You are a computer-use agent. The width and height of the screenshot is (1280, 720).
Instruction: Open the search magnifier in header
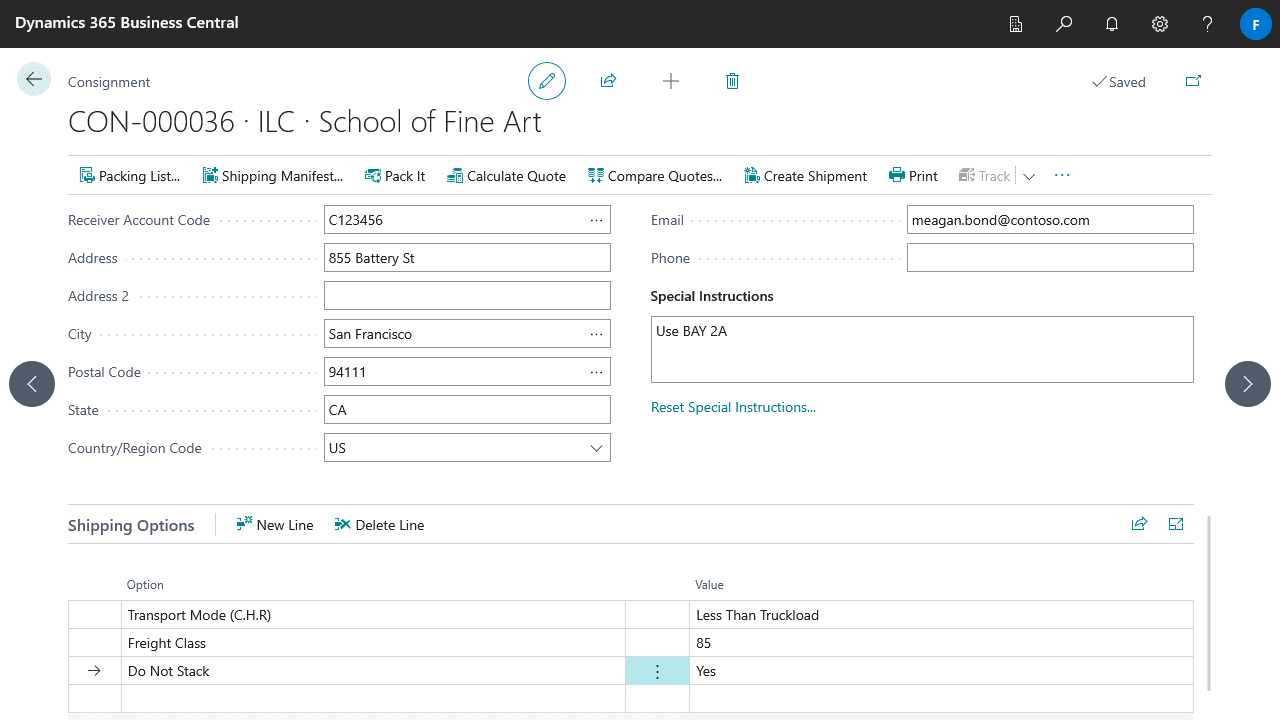(1064, 24)
